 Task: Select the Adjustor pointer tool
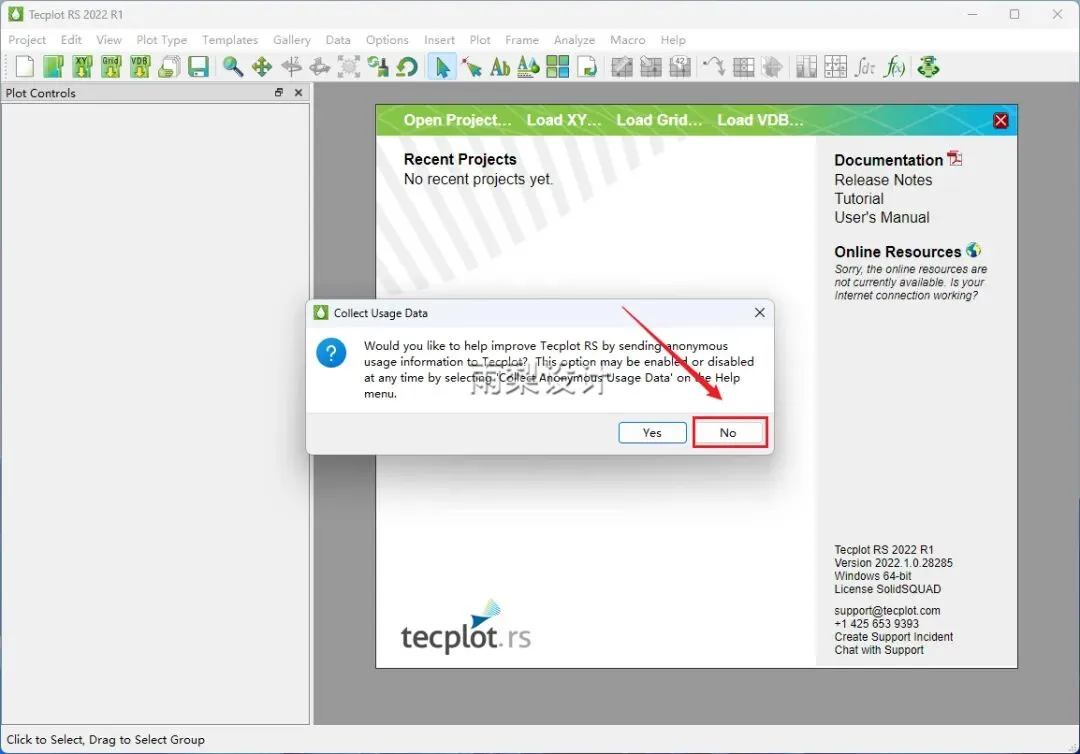tap(472, 67)
